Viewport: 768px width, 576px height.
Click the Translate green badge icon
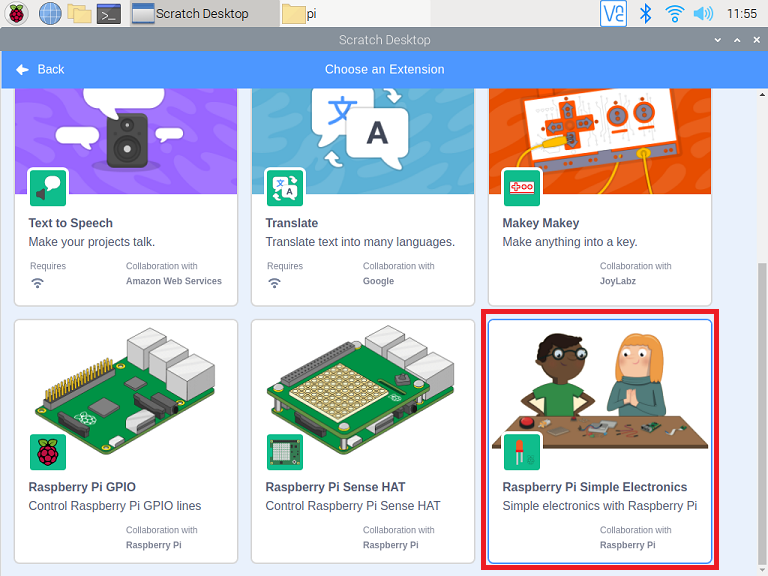[285, 188]
